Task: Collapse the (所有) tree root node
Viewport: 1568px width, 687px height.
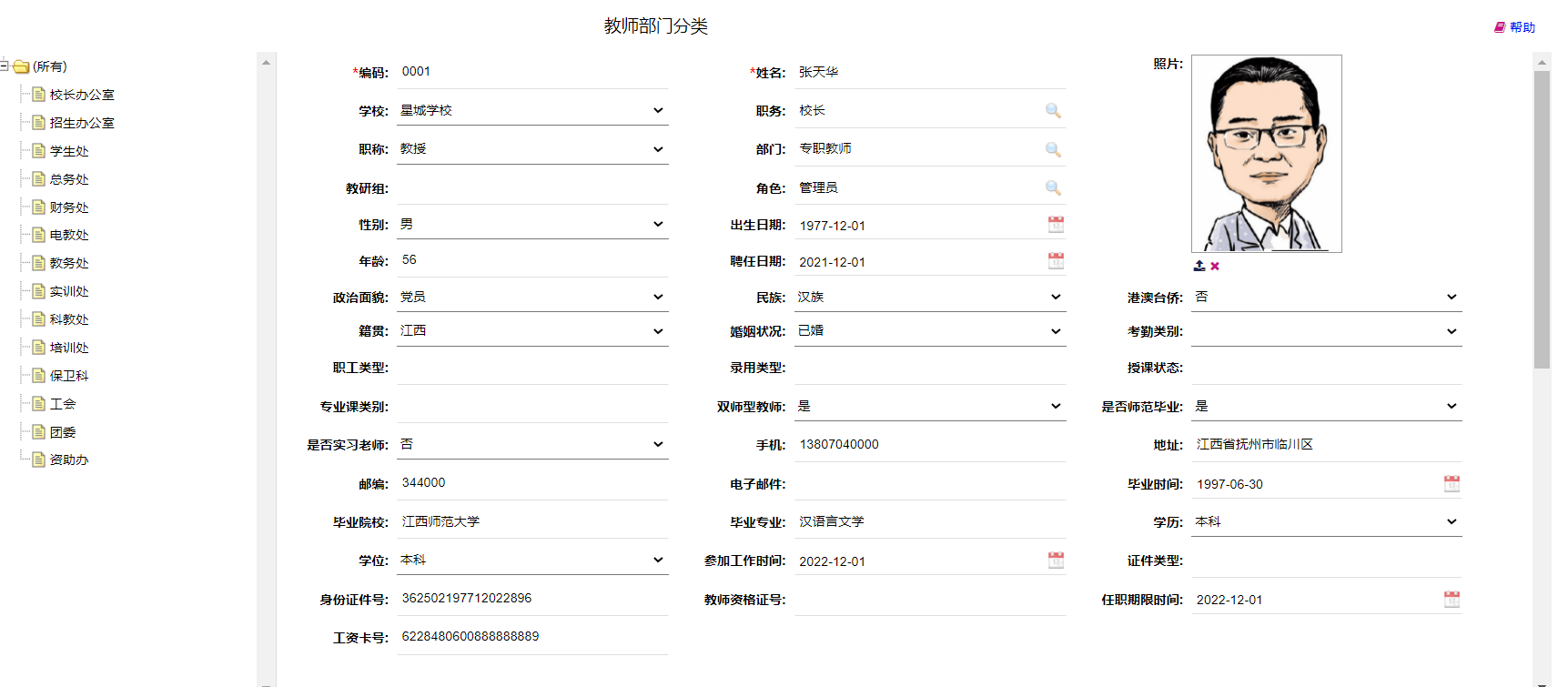Action: coord(5,66)
